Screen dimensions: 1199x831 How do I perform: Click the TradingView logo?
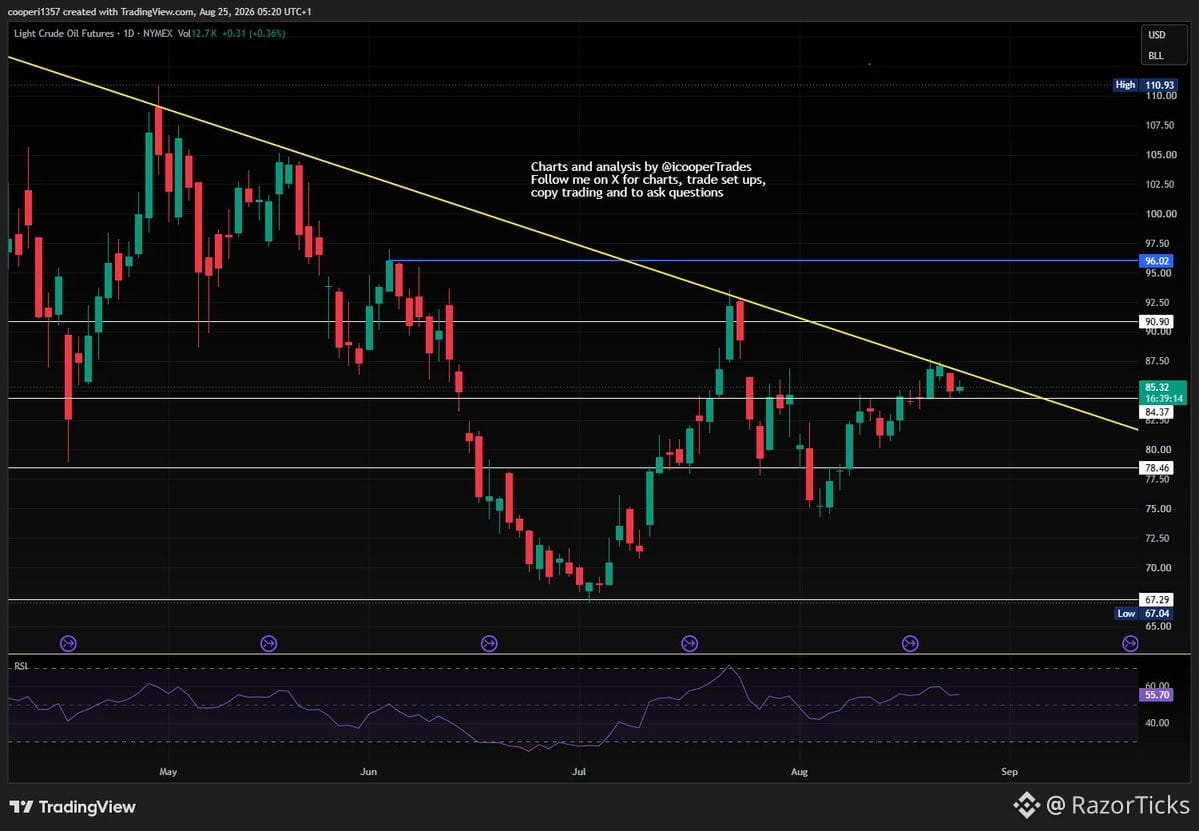pos(73,807)
